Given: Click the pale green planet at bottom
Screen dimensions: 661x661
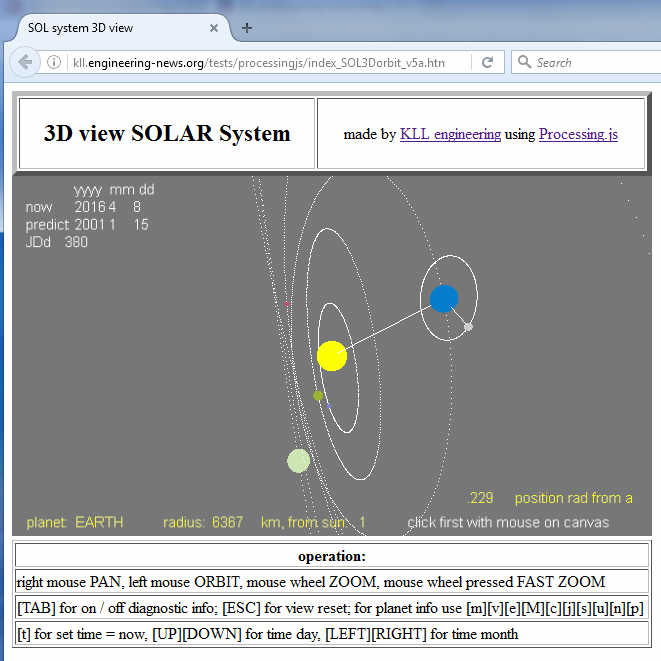Looking at the screenshot, I should point(298,460).
